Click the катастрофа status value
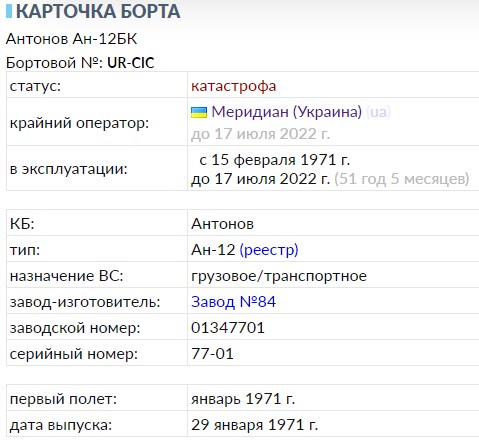Screen dimensions: 479x445 [x=234, y=86]
